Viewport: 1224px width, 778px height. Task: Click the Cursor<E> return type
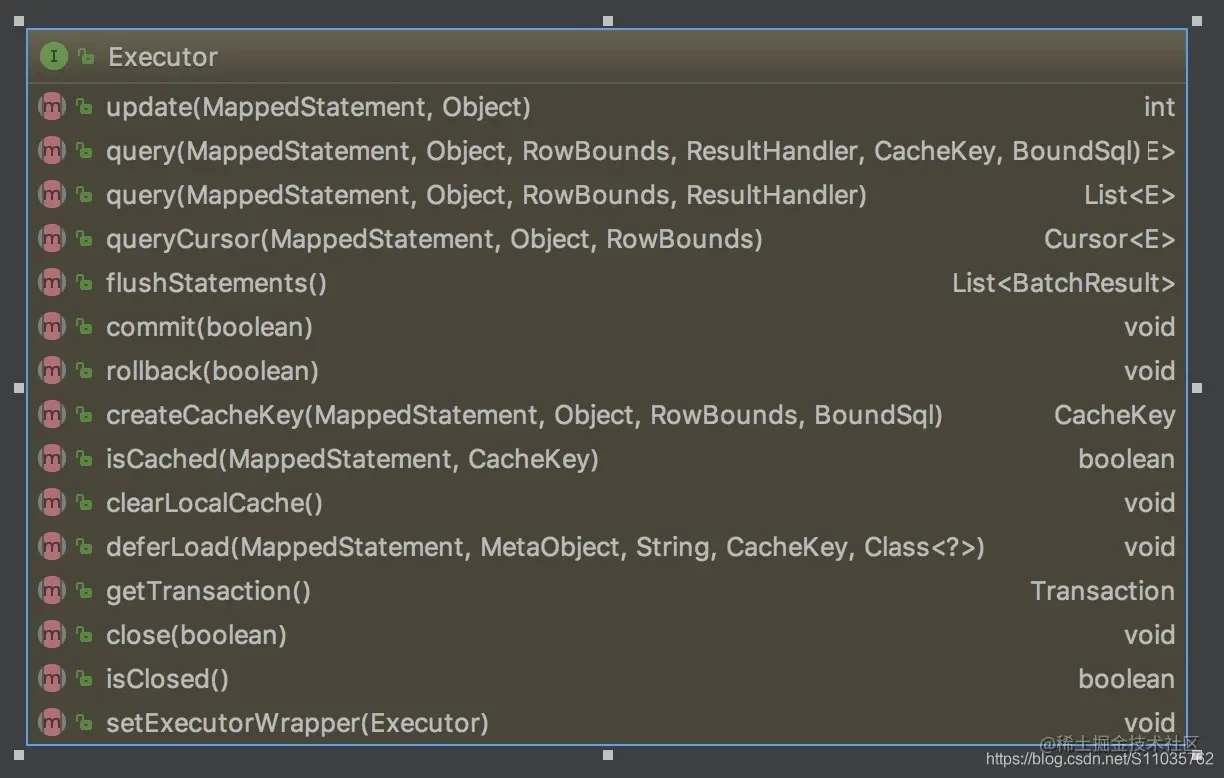click(1109, 239)
